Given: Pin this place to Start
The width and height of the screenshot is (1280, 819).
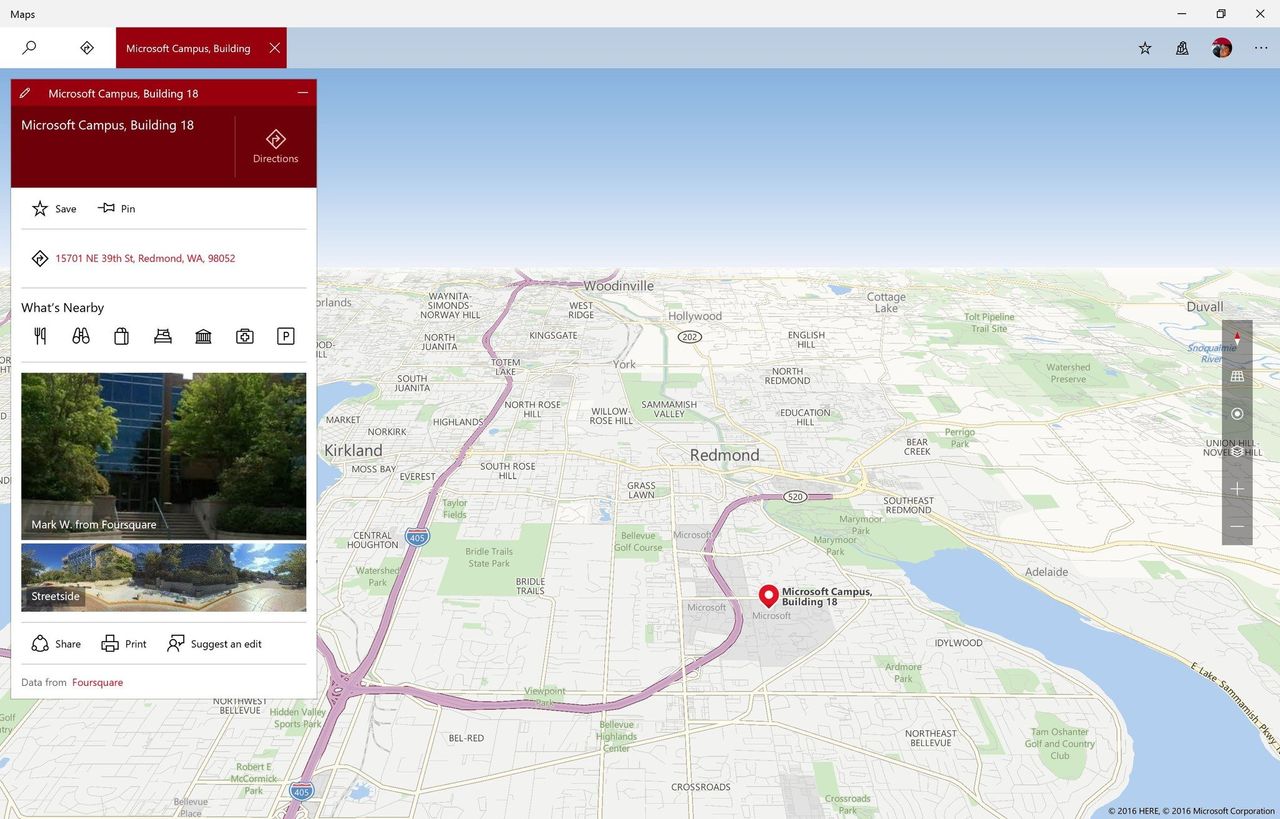Looking at the screenshot, I should 116,208.
